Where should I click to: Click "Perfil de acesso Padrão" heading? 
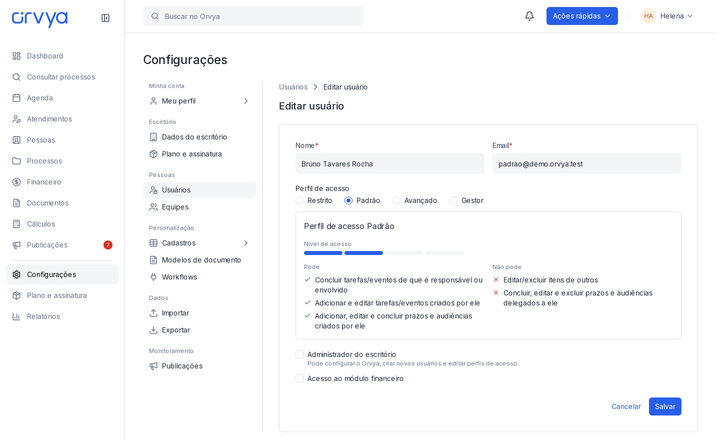tap(349, 226)
